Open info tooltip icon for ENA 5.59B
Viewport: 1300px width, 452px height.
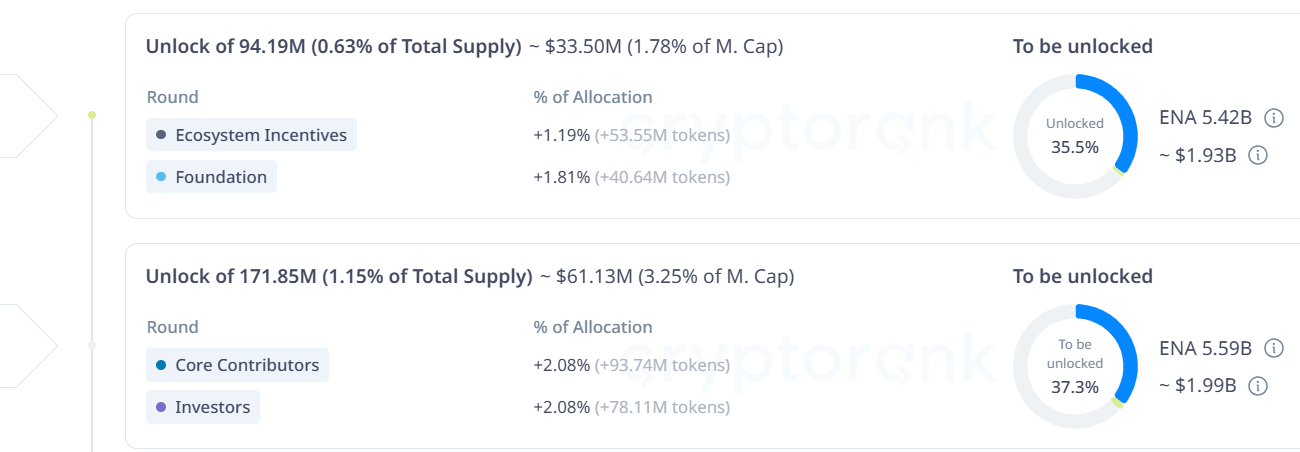pos(1274,348)
